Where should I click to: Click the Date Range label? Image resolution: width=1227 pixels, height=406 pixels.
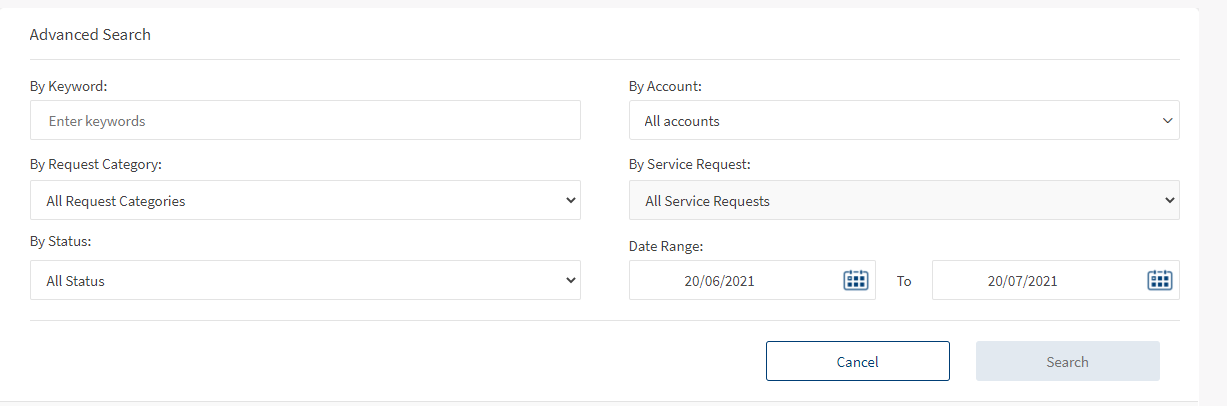click(664, 245)
